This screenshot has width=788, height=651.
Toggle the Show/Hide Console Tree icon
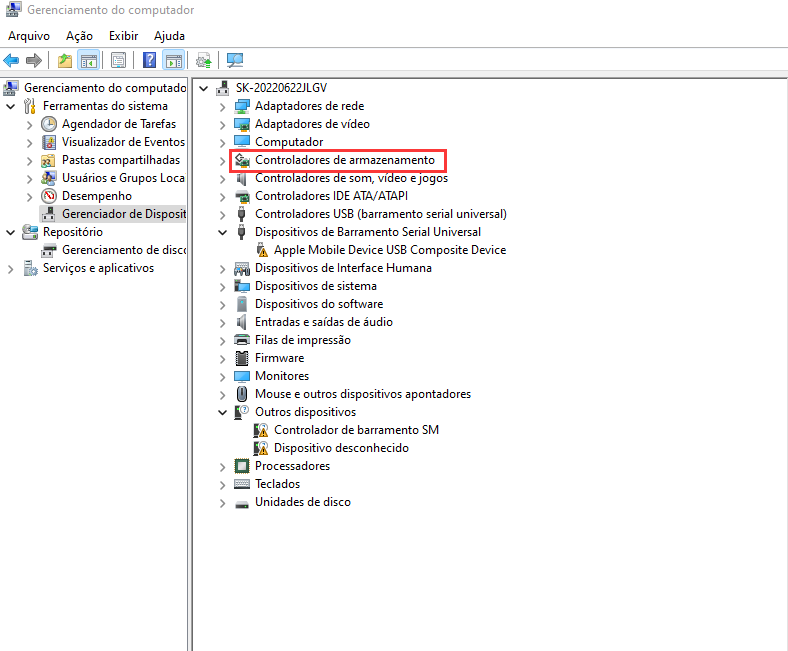(x=89, y=61)
